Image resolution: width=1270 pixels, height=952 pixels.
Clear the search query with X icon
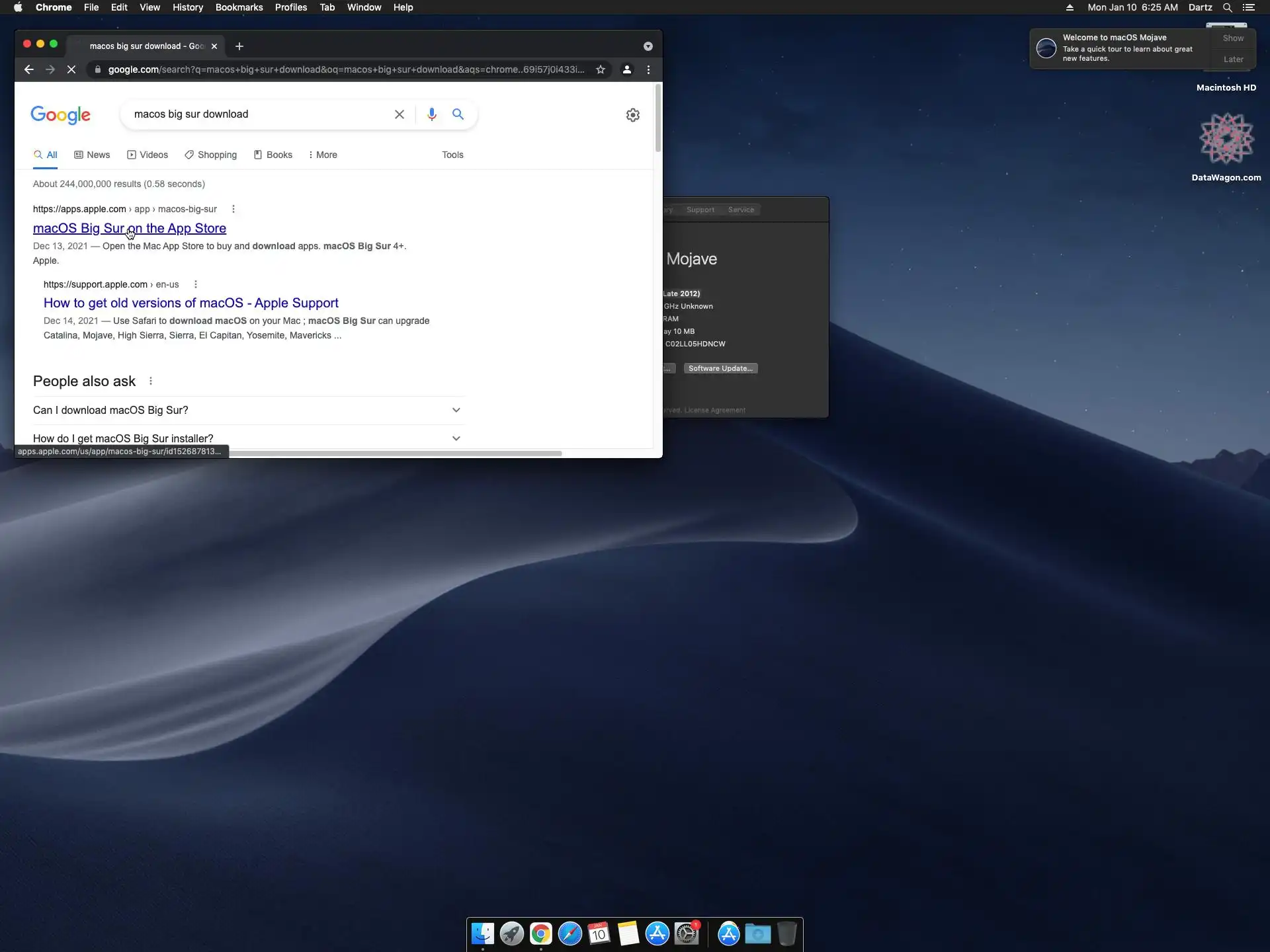point(400,114)
